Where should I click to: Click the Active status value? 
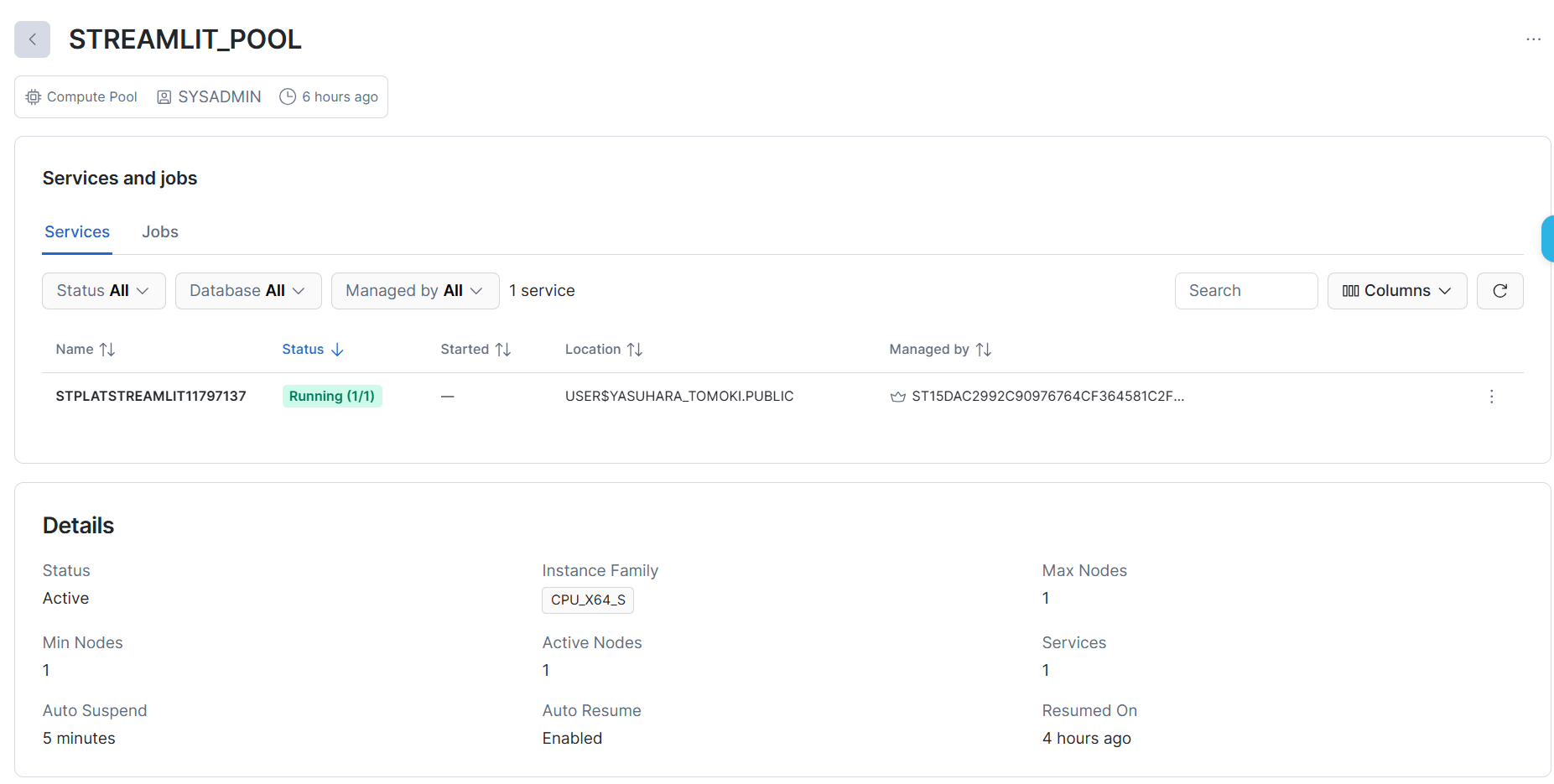[65, 599]
